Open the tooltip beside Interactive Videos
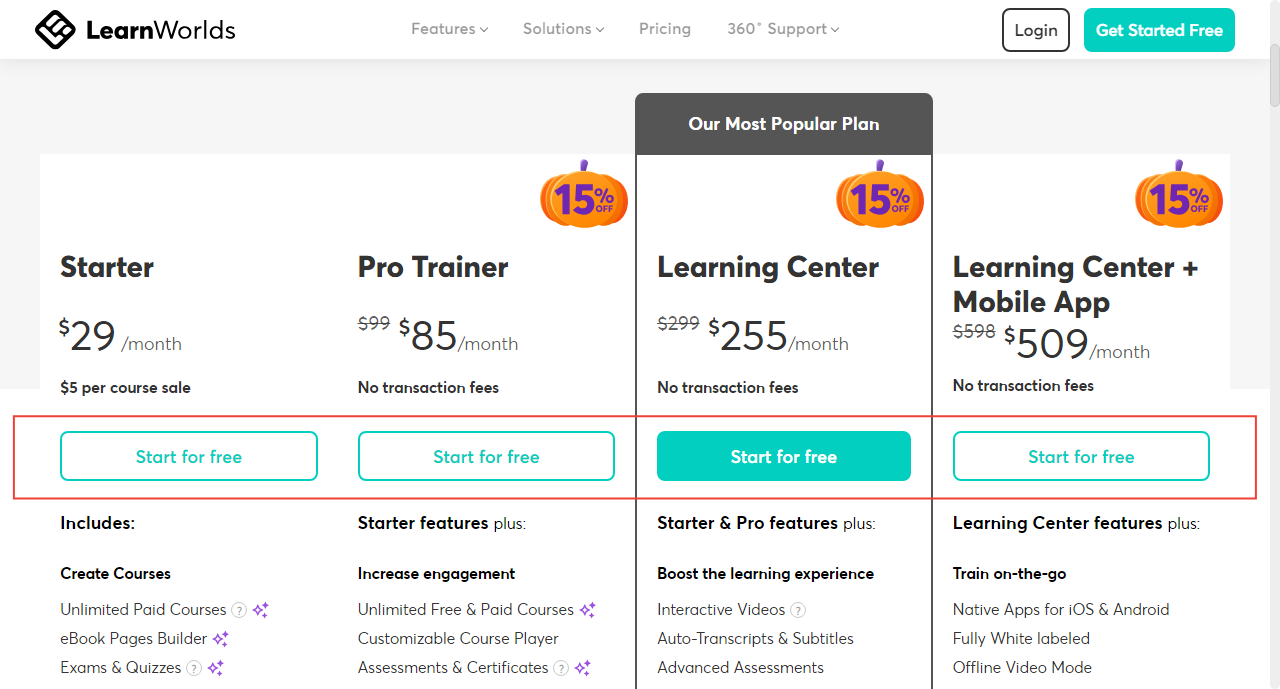The image size is (1280, 689). point(798,609)
